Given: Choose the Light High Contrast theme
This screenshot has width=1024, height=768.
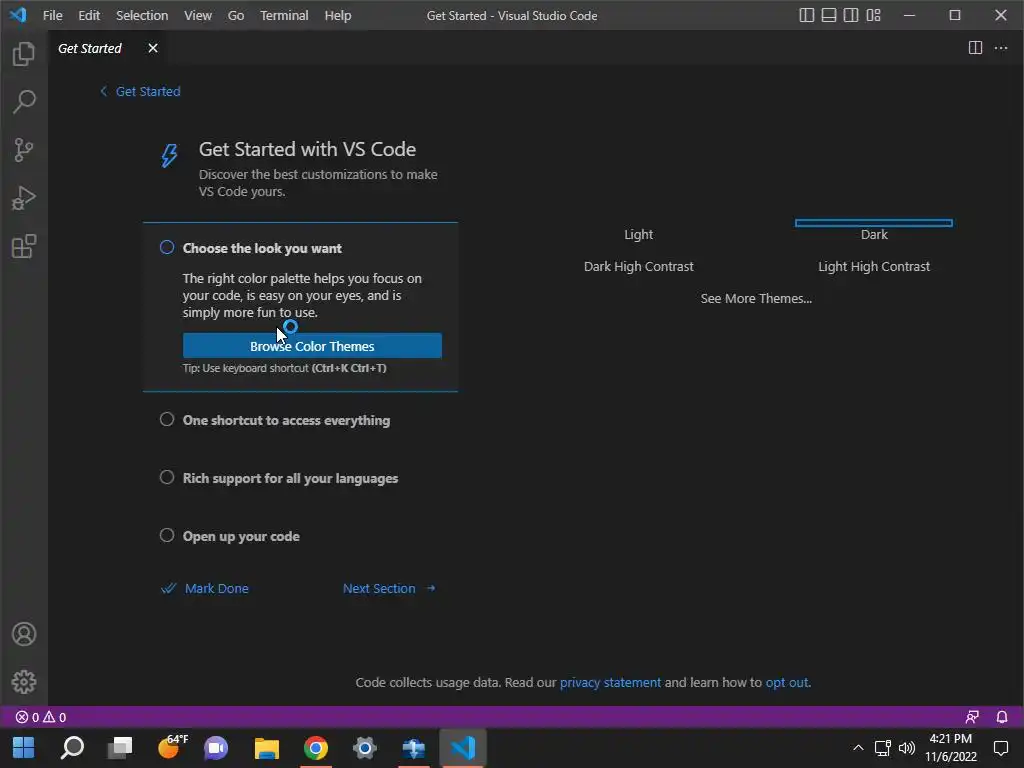Looking at the screenshot, I should click(874, 266).
